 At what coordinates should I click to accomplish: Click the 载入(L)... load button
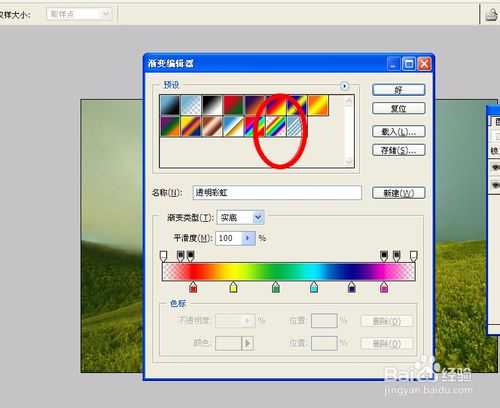pos(399,131)
